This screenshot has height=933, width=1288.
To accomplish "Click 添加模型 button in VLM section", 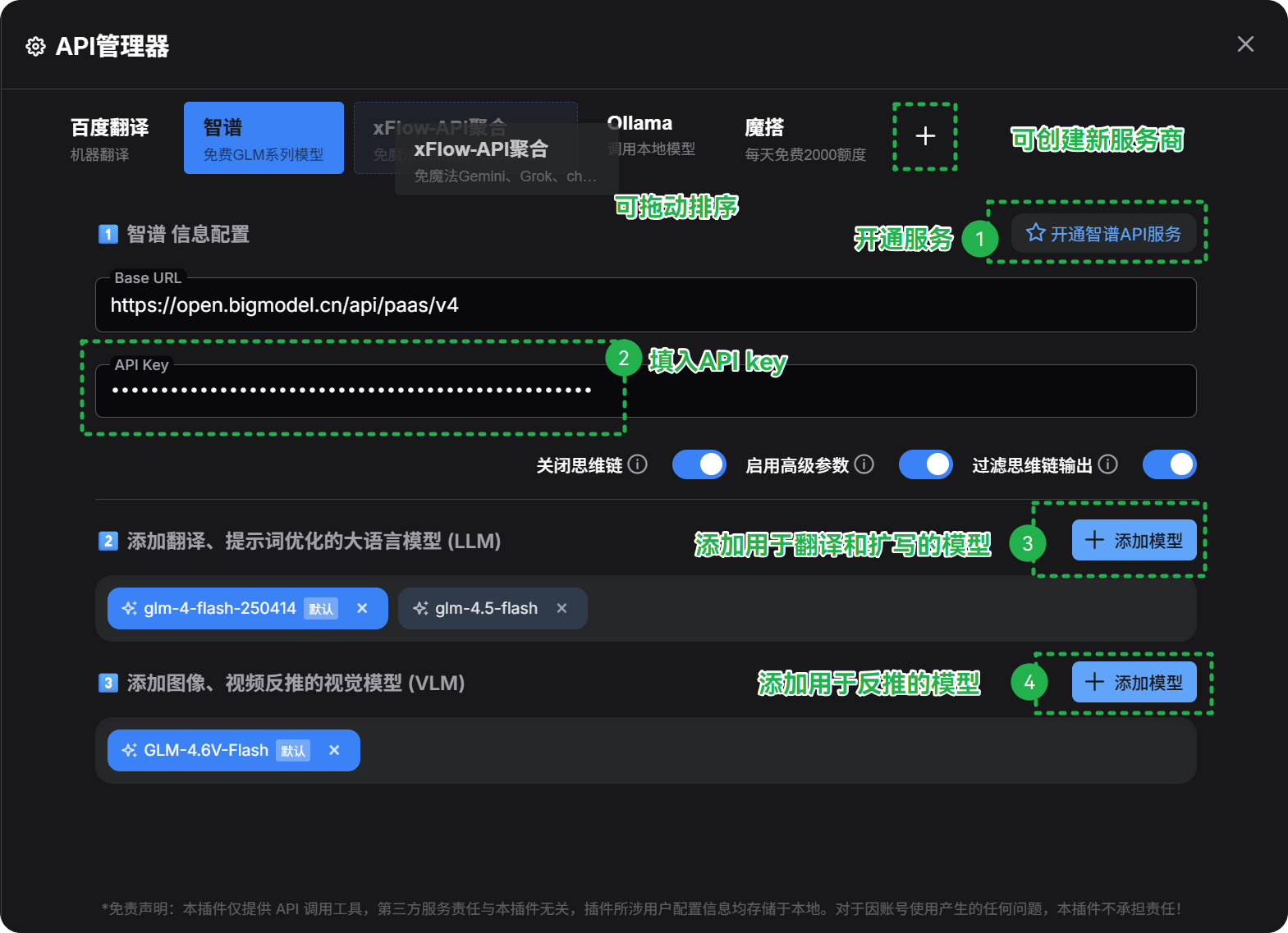I will click(x=1134, y=682).
